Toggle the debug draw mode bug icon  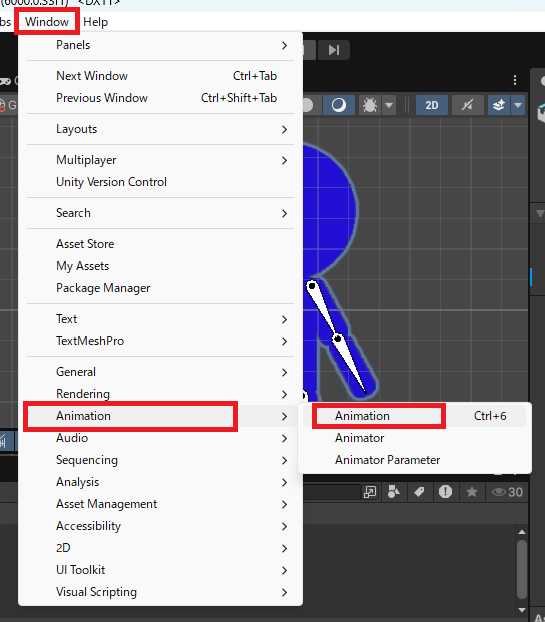pos(370,105)
